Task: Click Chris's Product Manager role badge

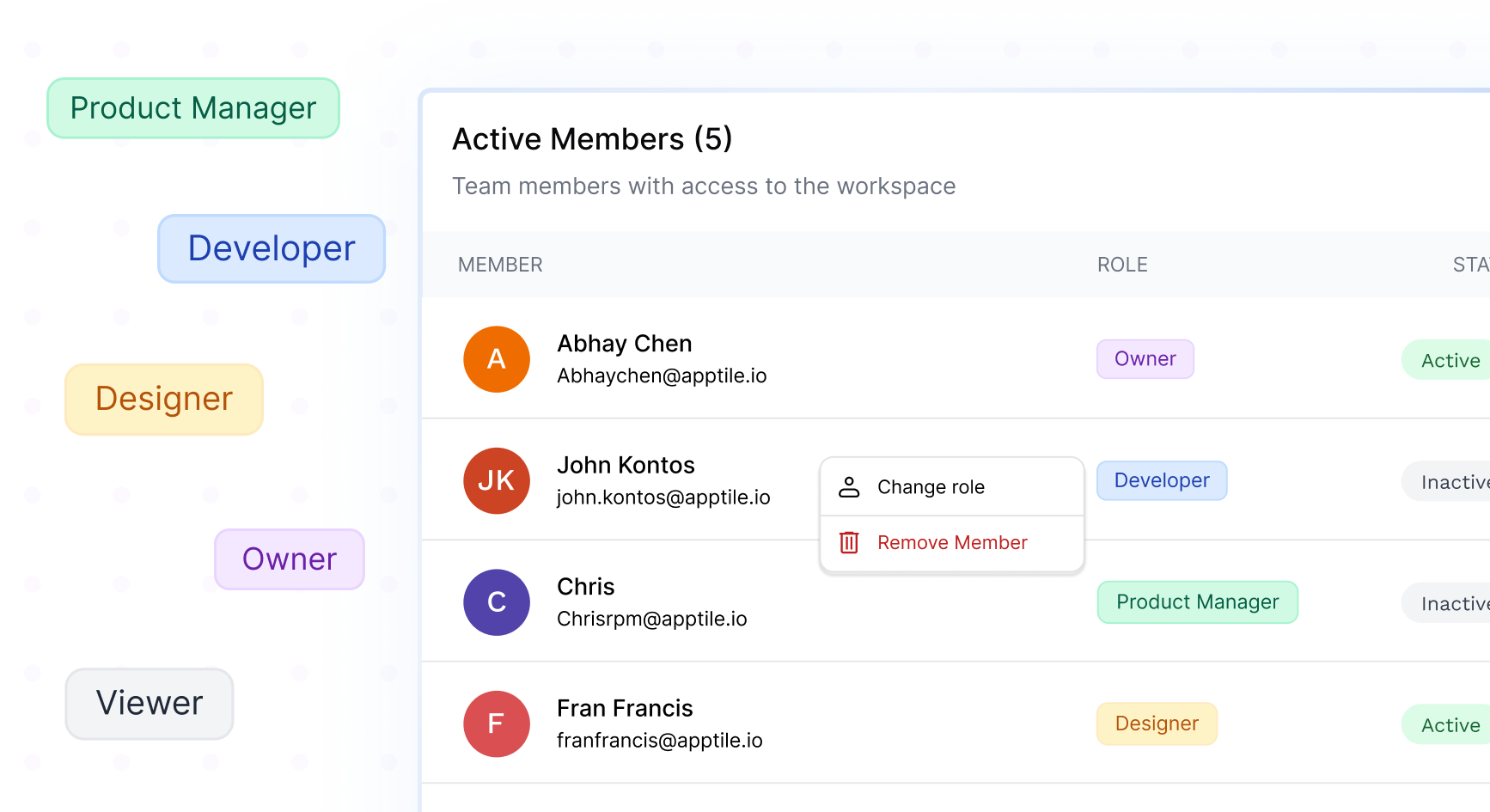Action: pyautogui.click(x=1198, y=602)
